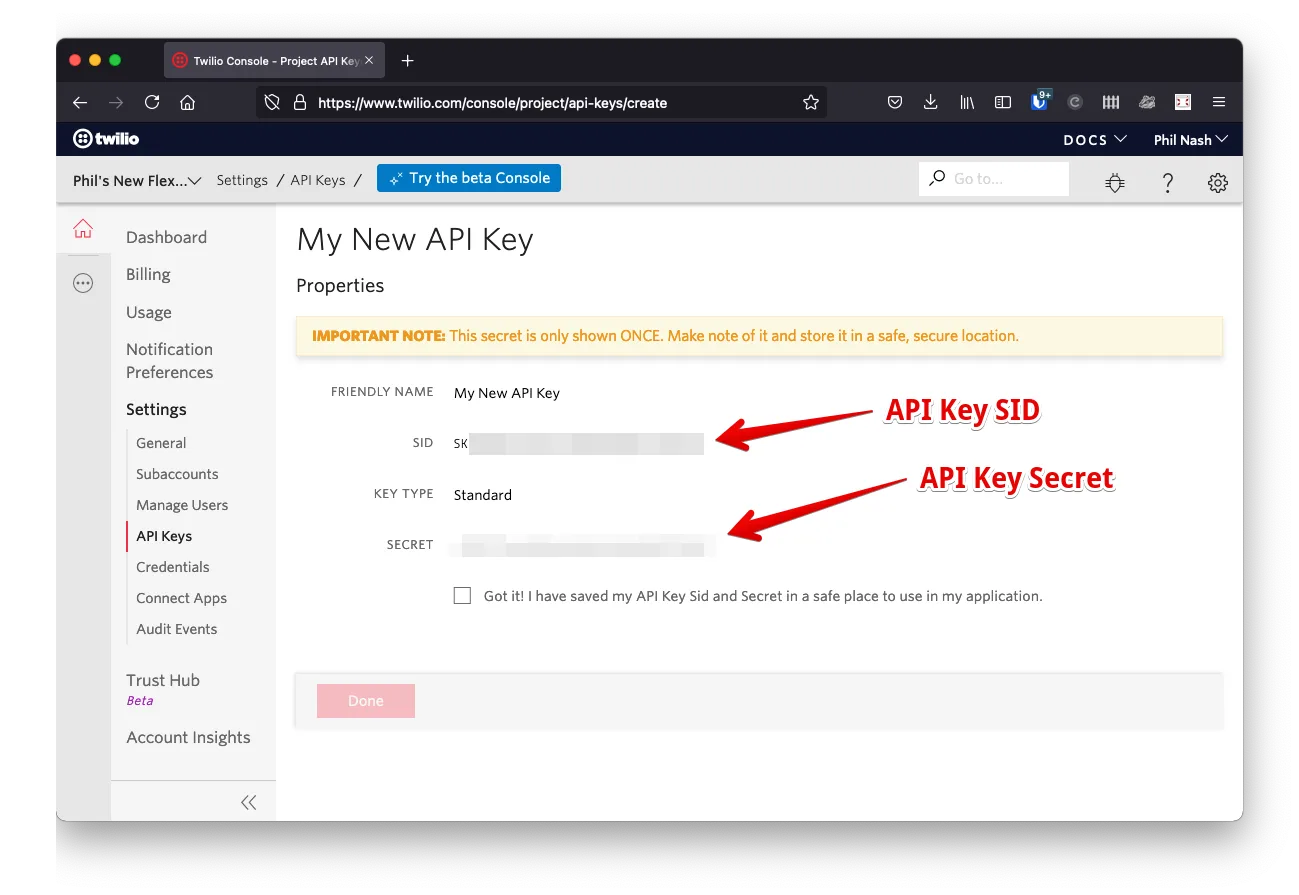Click the padlock site info icon
Image resolution: width=1299 pixels, height=895 pixels.
coord(299,102)
